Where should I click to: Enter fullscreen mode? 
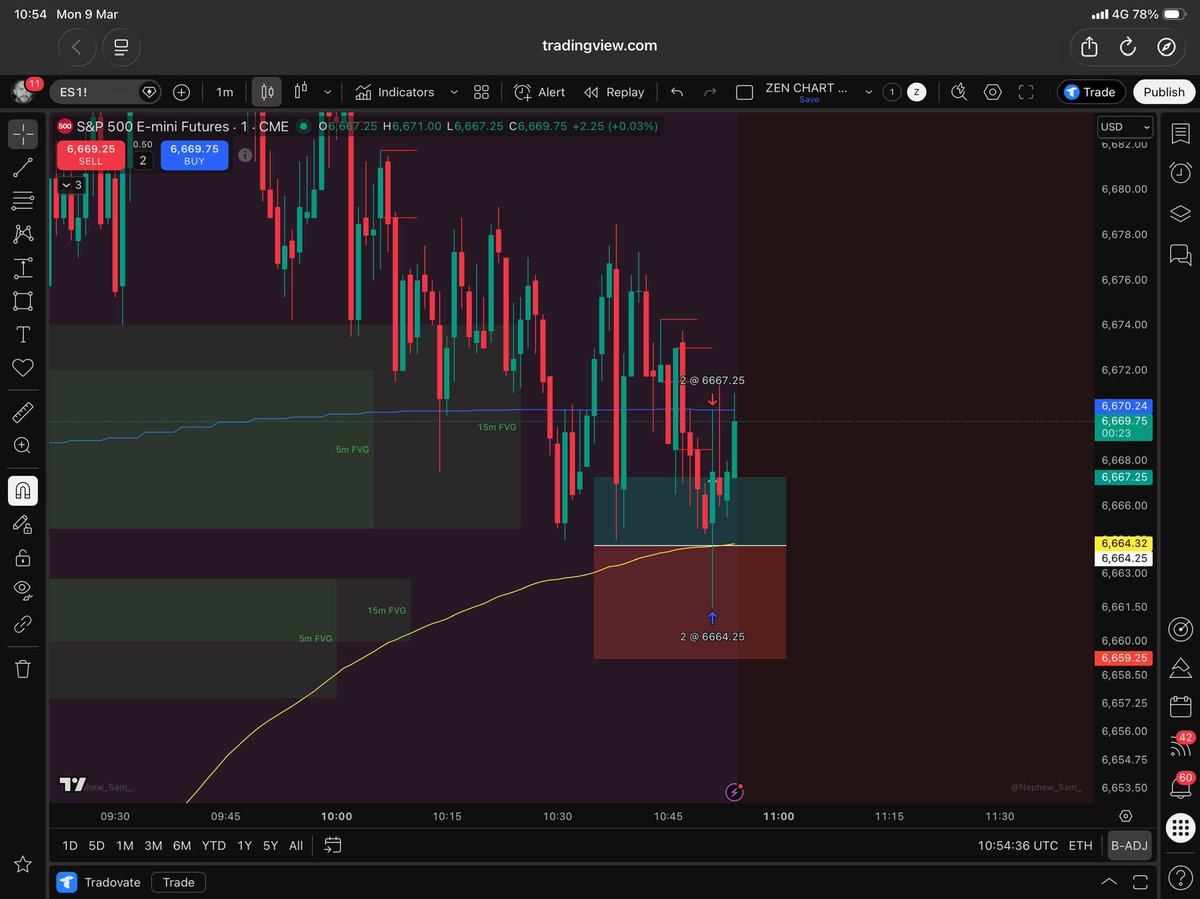click(1026, 92)
